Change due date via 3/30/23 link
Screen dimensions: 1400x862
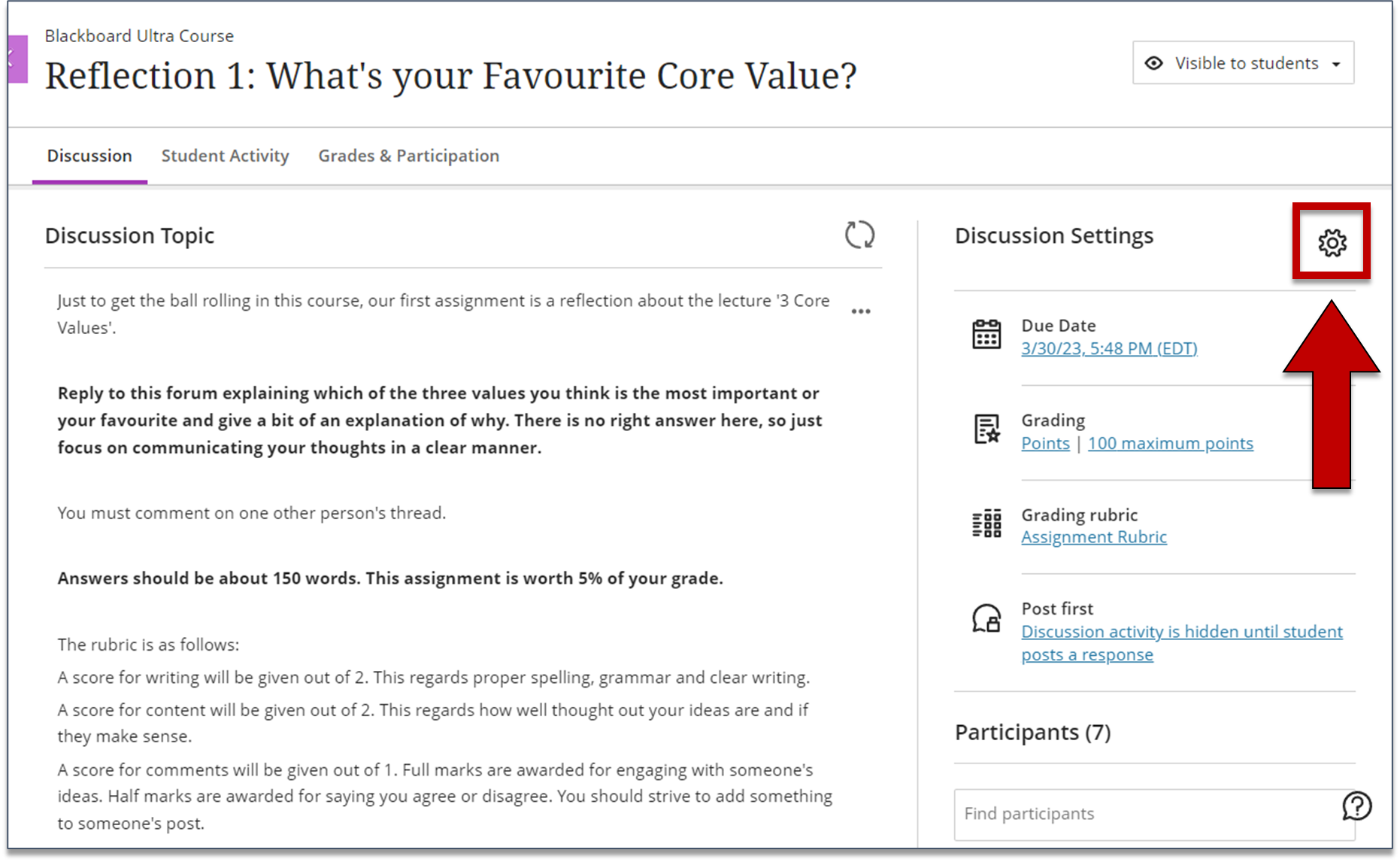(x=1109, y=348)
